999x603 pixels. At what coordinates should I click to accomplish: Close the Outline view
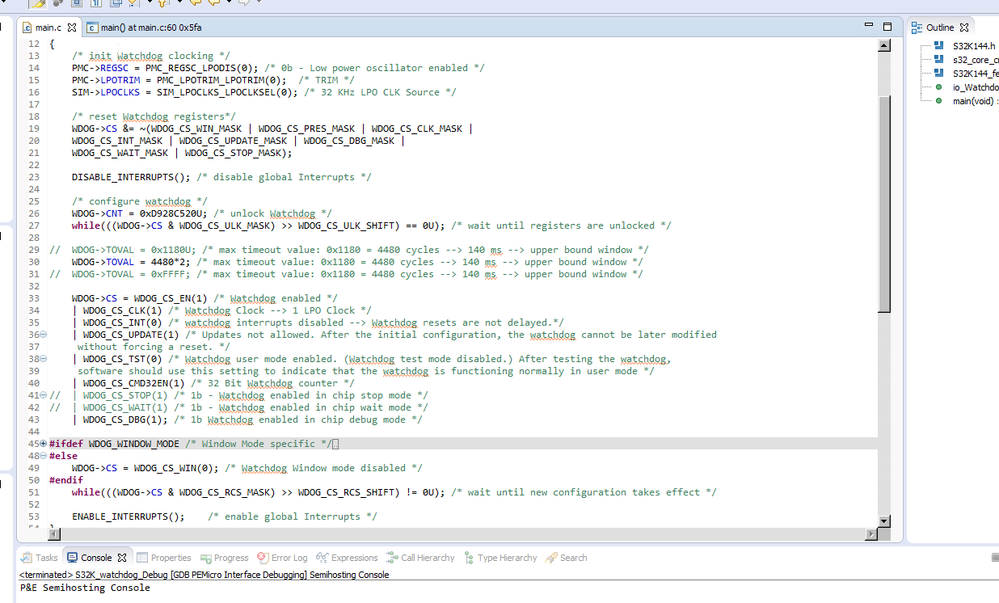964,27
